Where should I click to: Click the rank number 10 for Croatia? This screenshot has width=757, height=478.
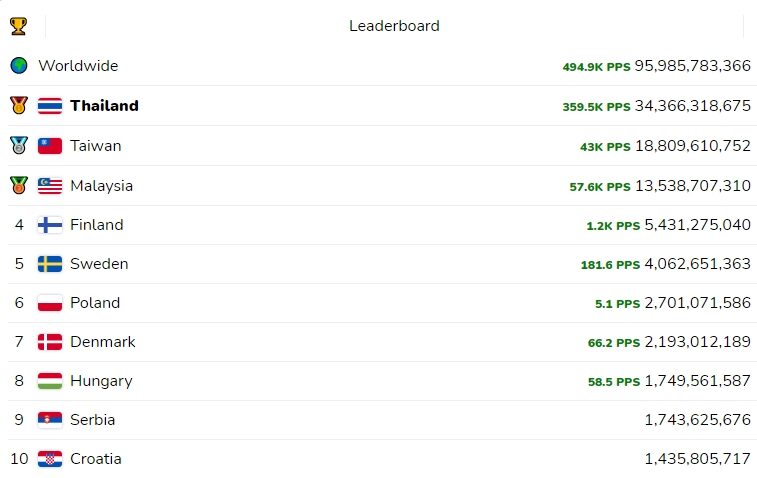(19, 459)
